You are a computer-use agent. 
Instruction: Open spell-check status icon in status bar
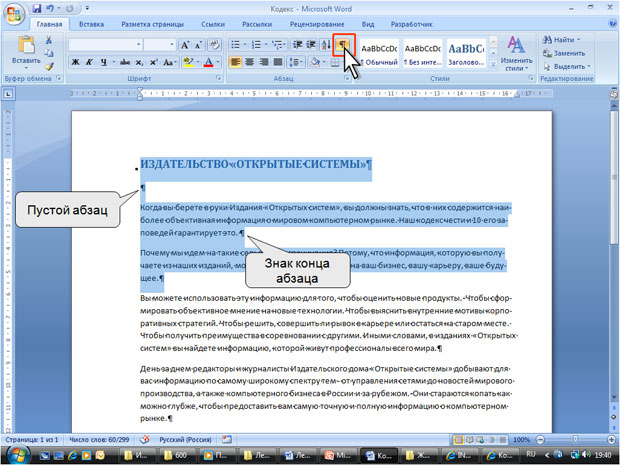[x=145, y=439]
